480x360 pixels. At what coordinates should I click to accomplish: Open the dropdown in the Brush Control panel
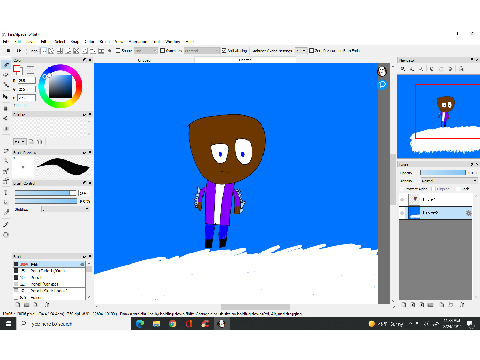[x=65, y=209]
